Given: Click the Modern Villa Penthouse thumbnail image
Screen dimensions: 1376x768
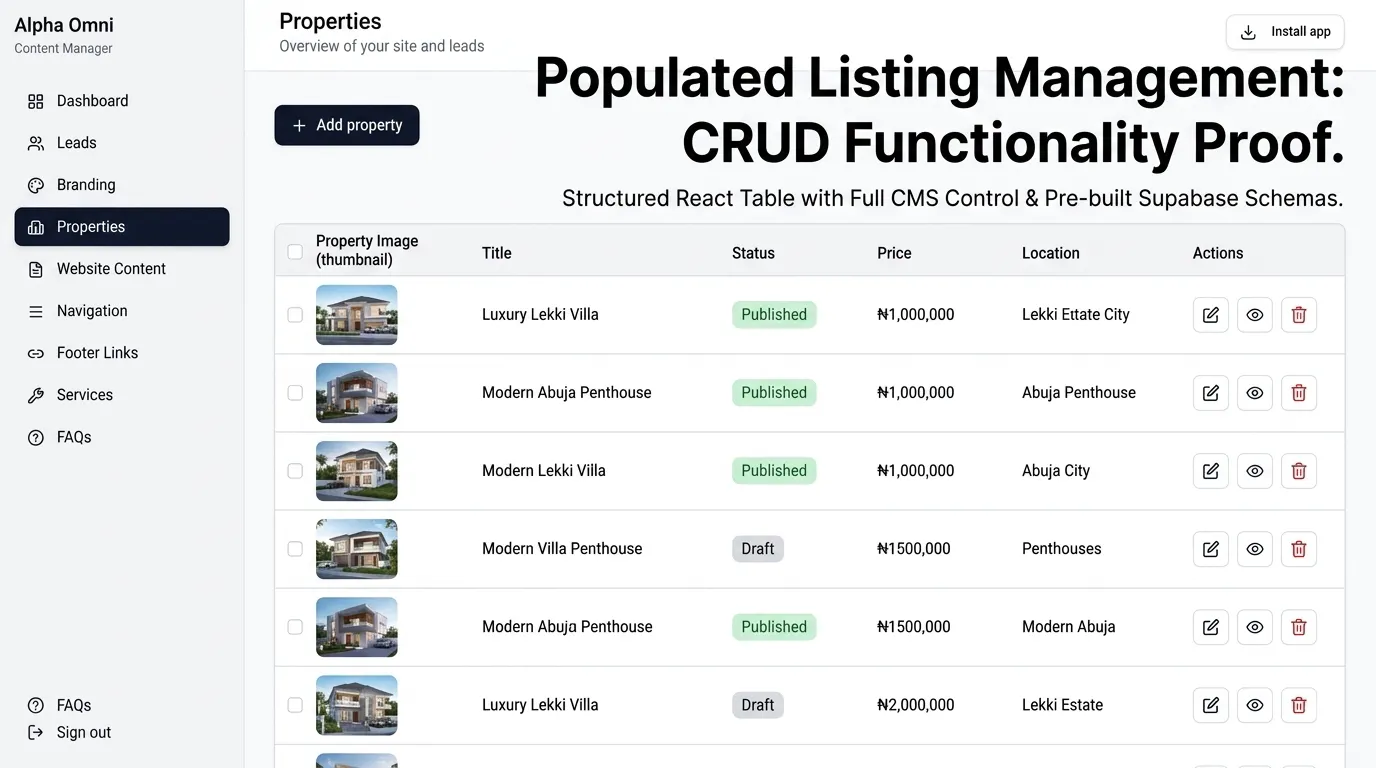Looking at the screenshot, I should click(x=357, y=549).
